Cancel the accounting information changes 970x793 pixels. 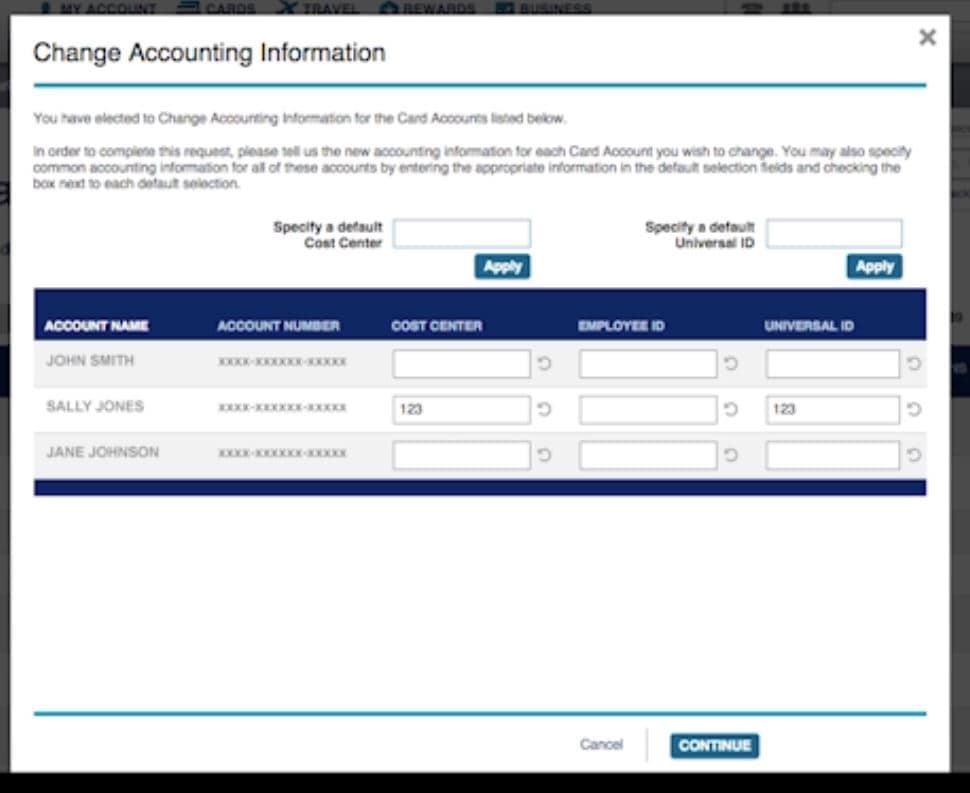pos(601,745)
